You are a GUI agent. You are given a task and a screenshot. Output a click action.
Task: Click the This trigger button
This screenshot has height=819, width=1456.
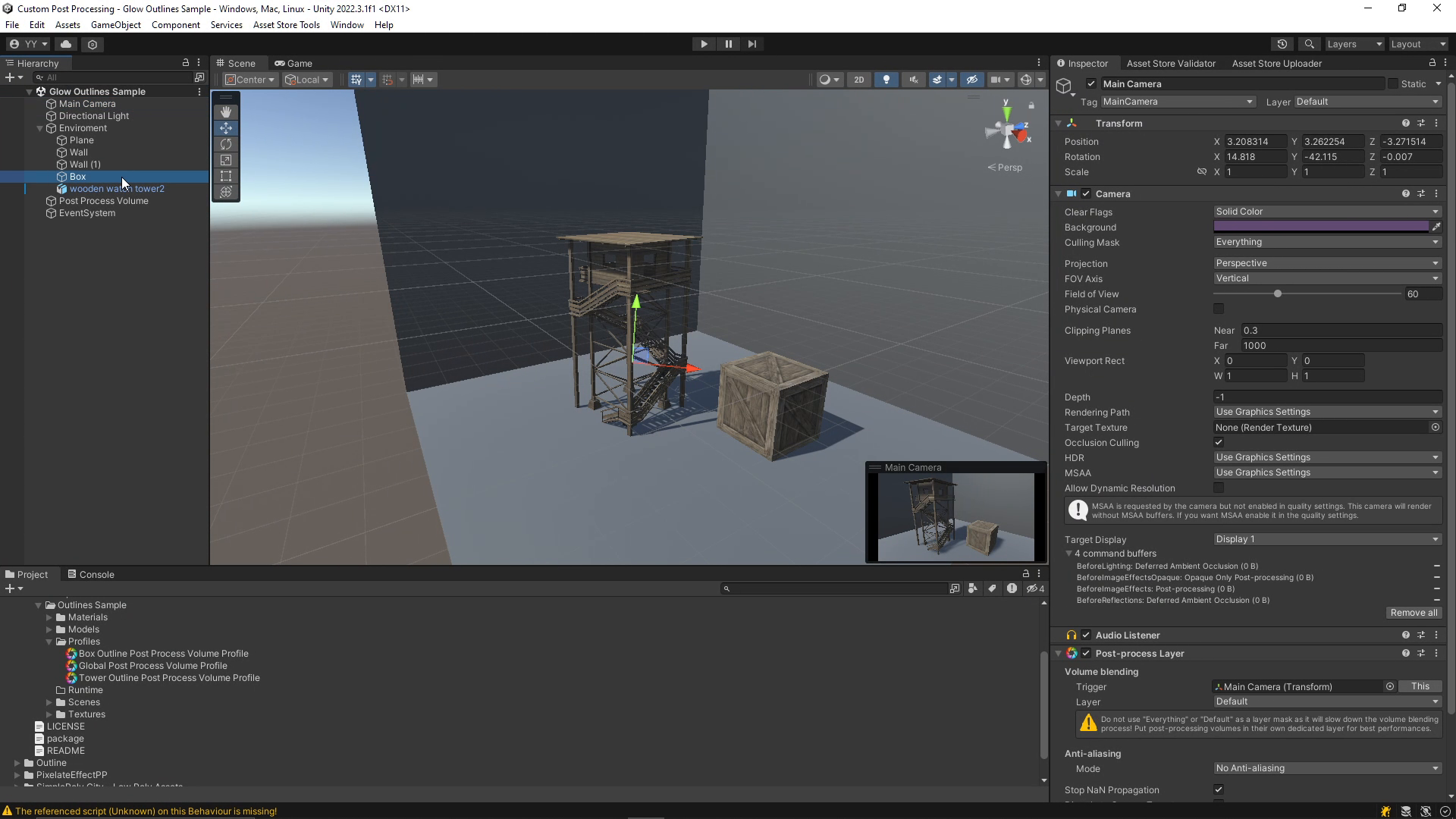coord(1420,686)
